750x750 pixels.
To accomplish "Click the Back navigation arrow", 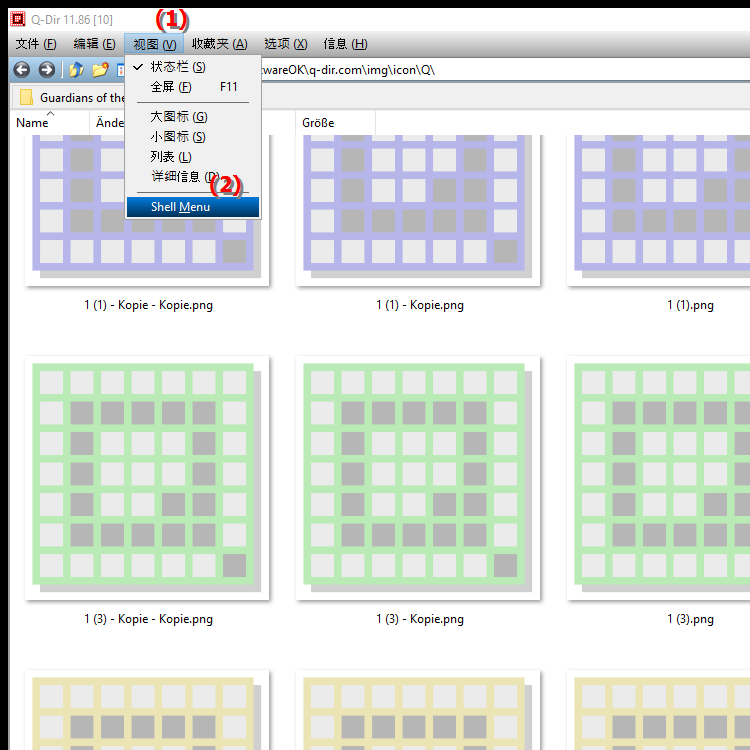I will click(21, 70).
